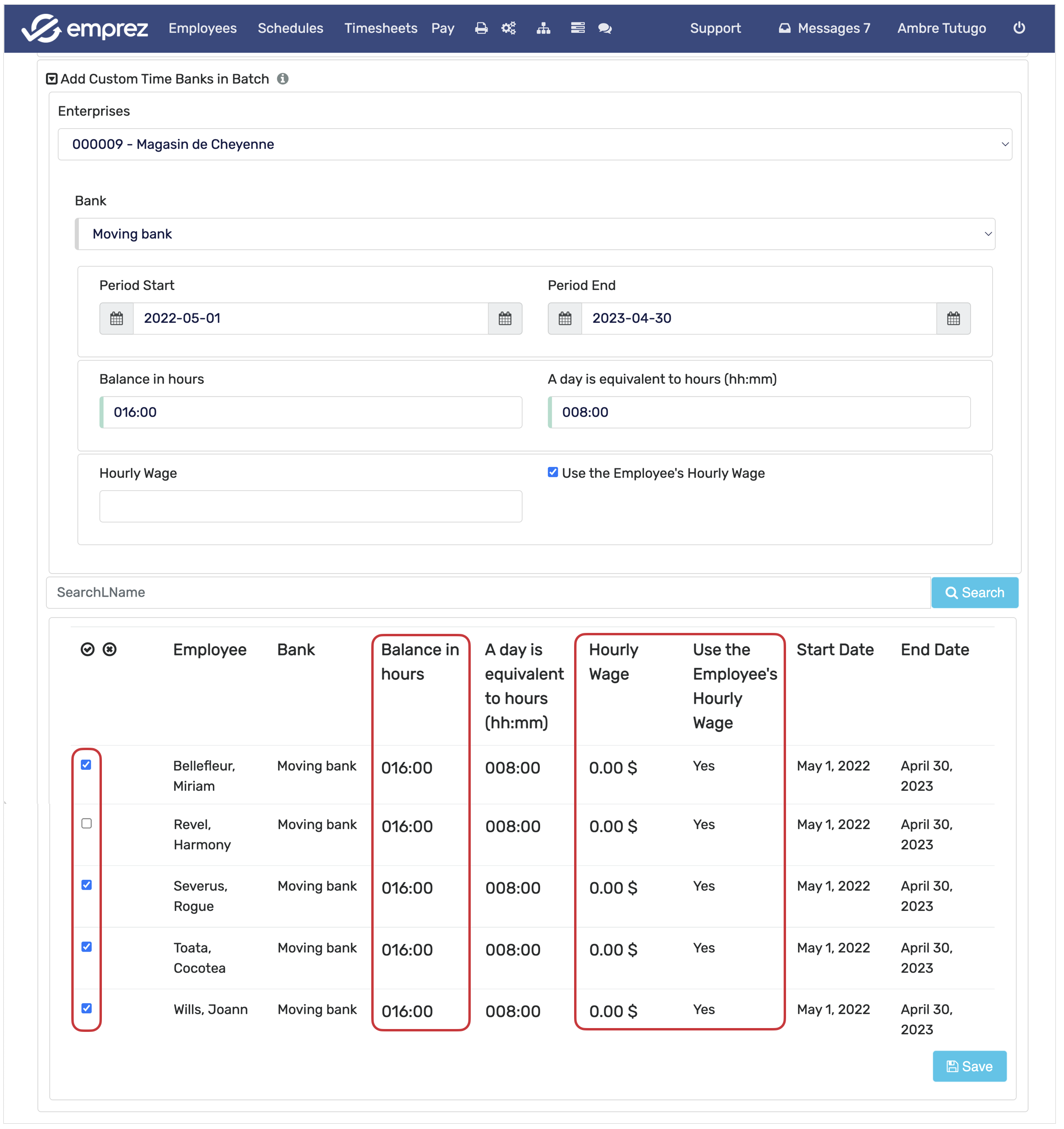
Task: Open the Bank dropdown
Action: click(x=534, y=234)
